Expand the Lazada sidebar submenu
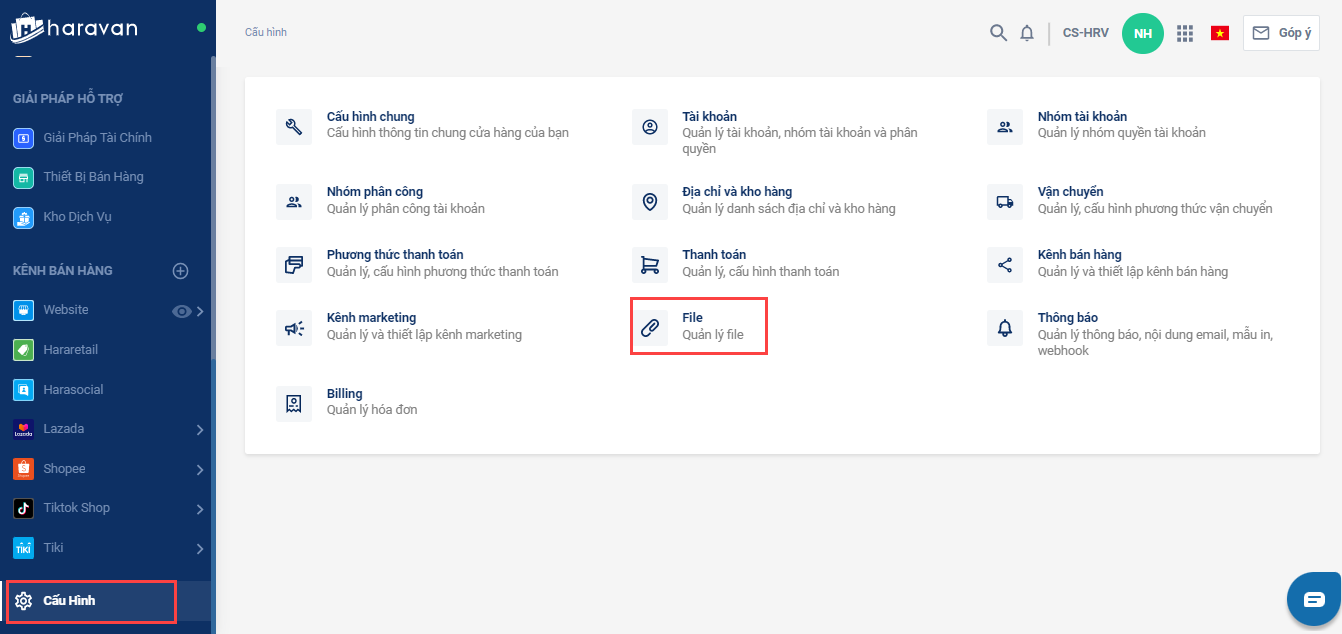This screenshot has height=634, width=1342. pos(200,430)
